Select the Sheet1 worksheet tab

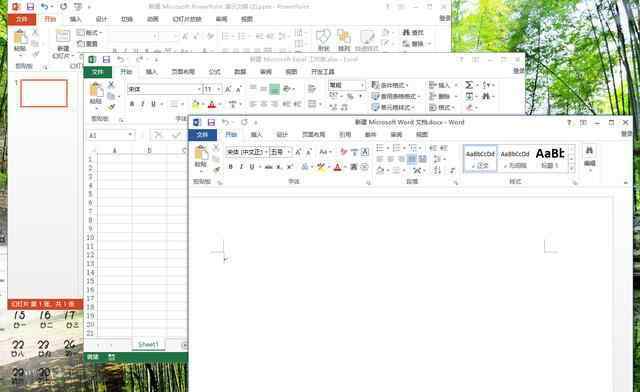click(x=148, y=345)
